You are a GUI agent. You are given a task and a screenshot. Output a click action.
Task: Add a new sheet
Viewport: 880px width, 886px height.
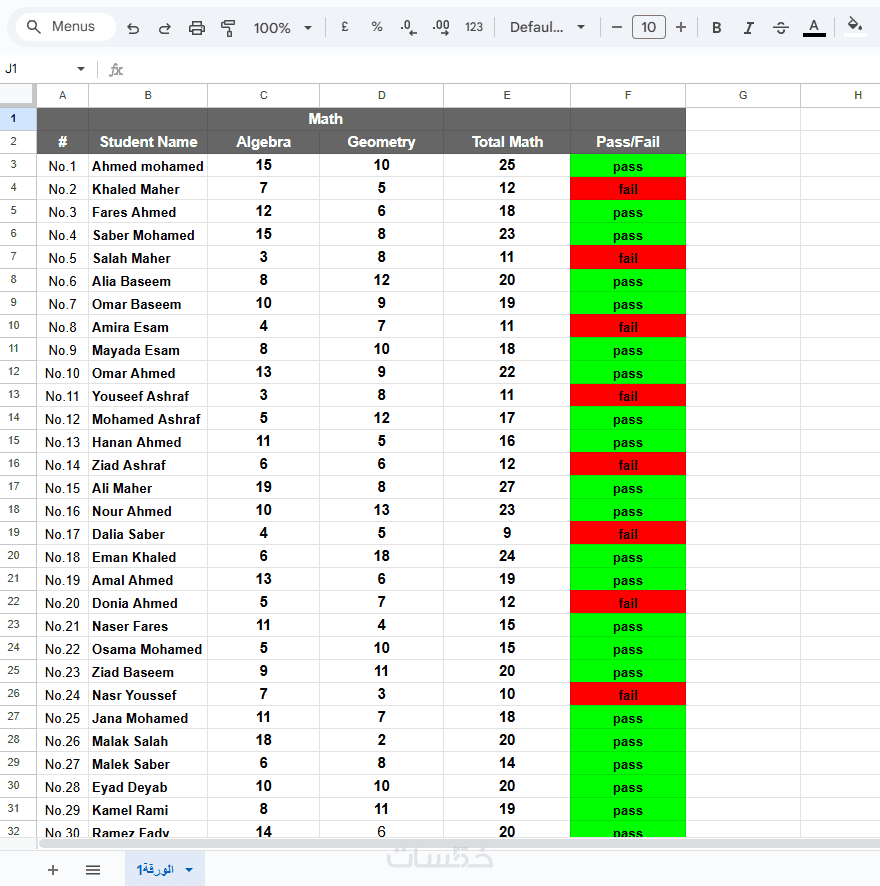[x=53, y=870]
